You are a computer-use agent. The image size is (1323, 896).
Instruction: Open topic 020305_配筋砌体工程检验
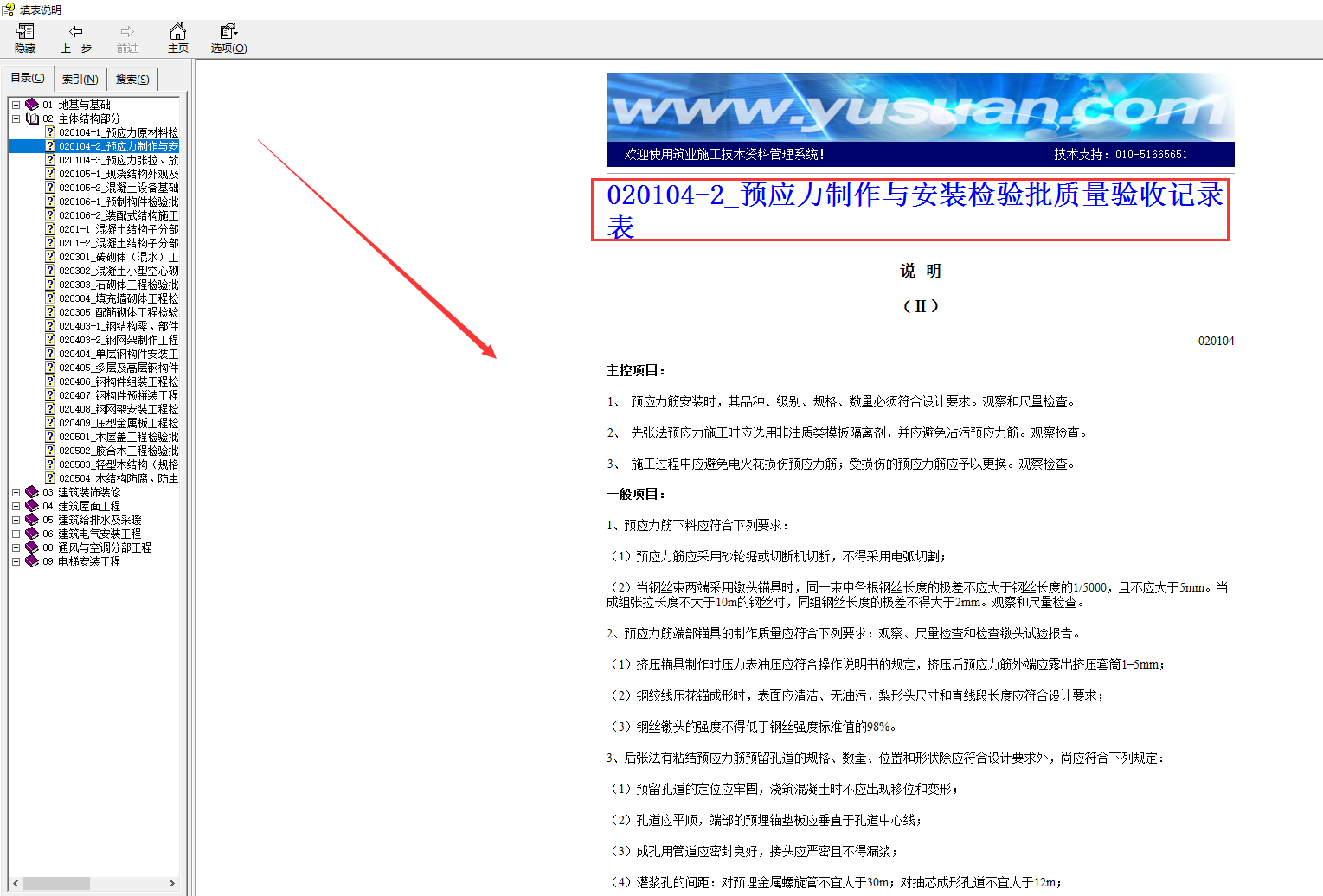pyautogui.click(x=119, y=312)
